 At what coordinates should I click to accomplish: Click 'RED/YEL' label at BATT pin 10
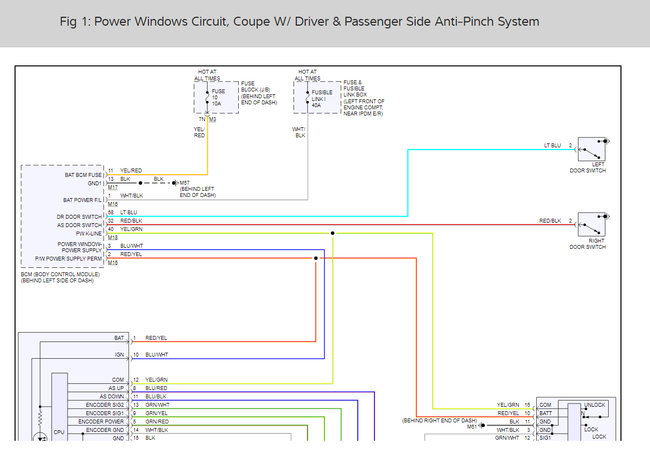[508, 413]
